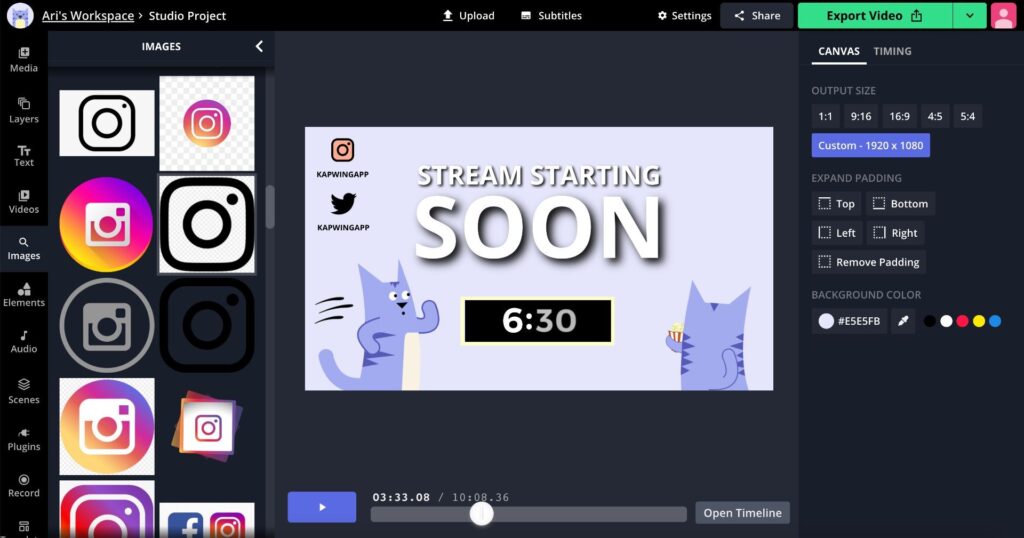
Task: Open the Audio panel in sidebar
Action: pyautogui.click(x=24, y=341)
